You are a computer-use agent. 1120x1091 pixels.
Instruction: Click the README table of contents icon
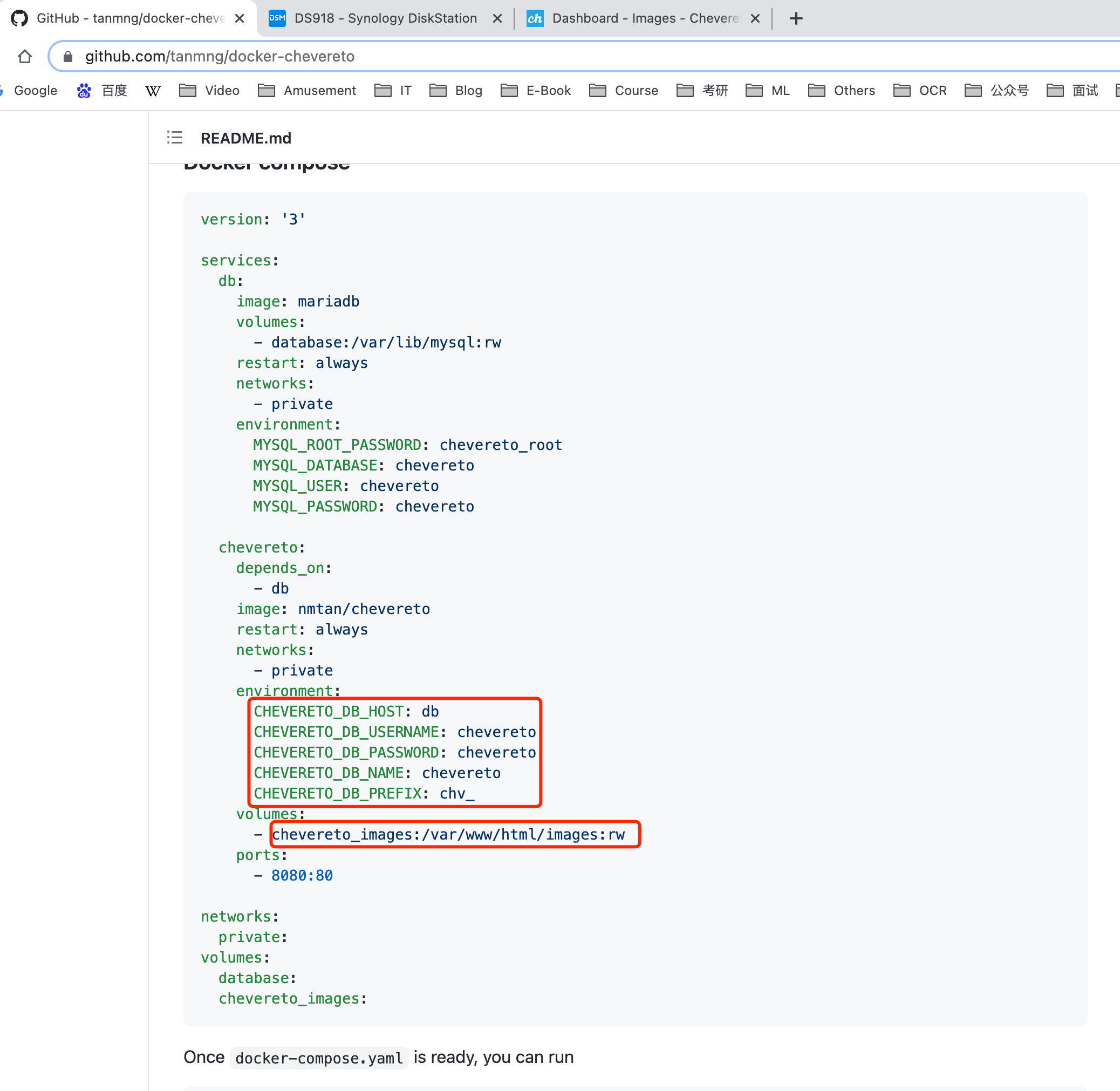(x=174, y=138)
